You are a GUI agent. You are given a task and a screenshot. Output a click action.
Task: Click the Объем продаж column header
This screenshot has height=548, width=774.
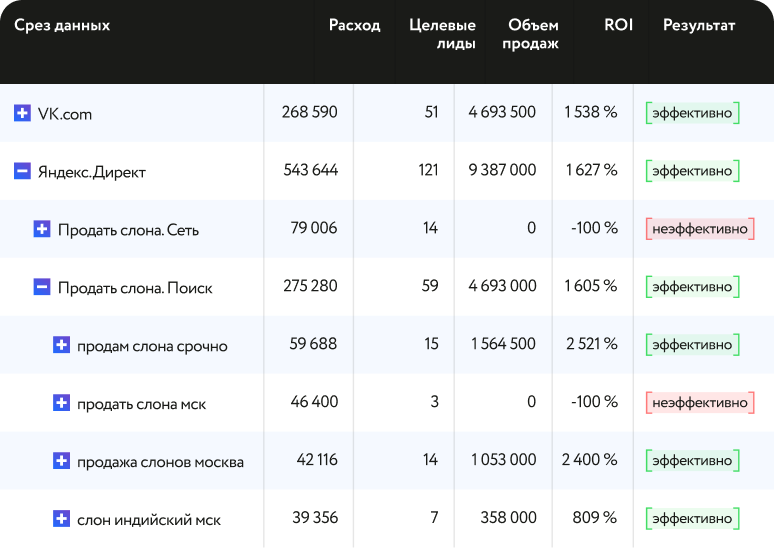click(532, 34)
